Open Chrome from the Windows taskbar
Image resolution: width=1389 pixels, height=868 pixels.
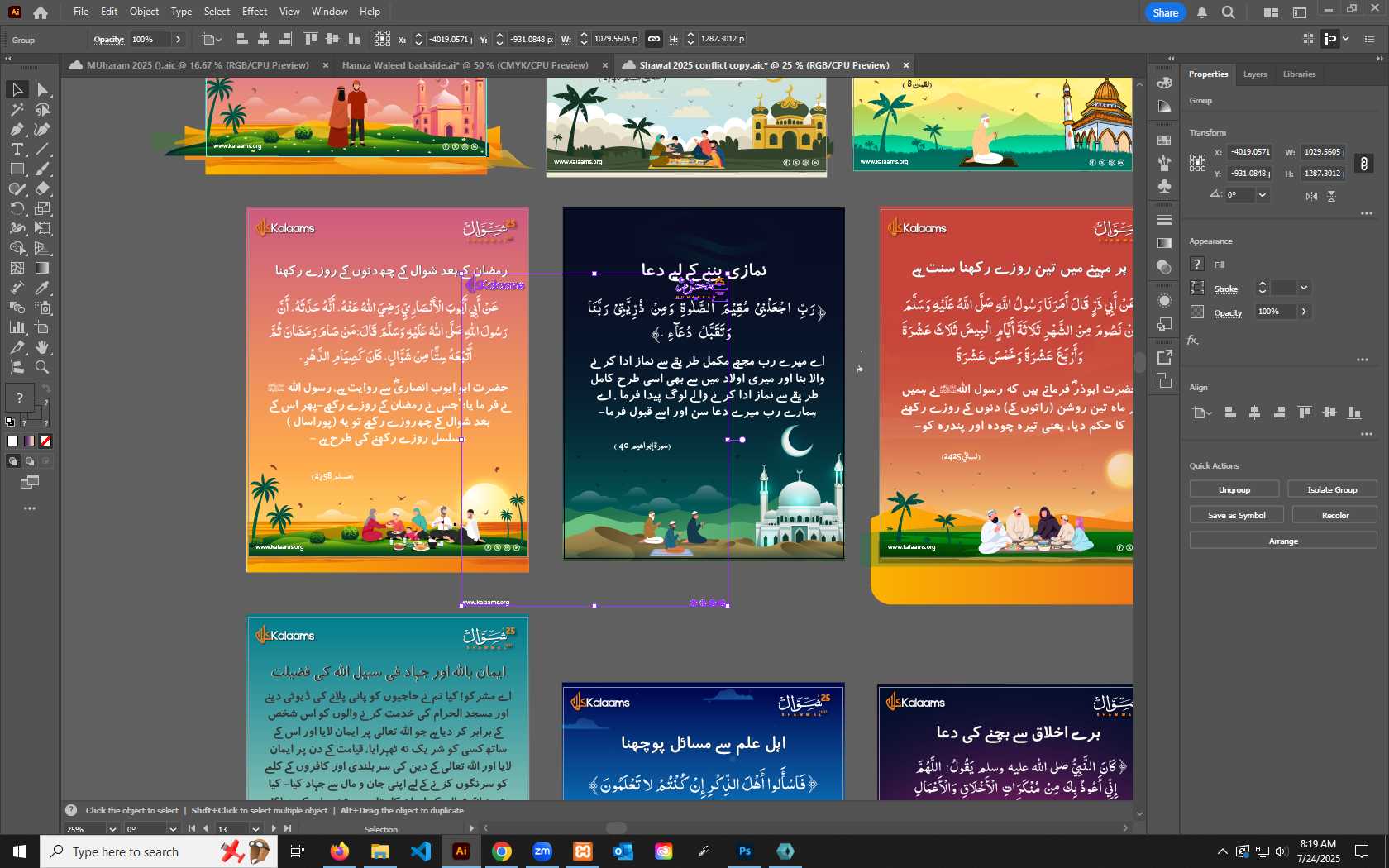(502, 851)
